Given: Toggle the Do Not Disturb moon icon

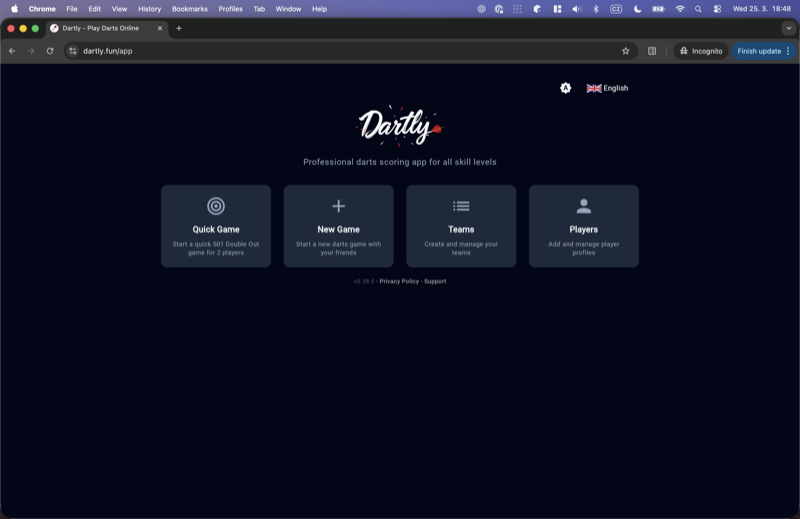Looking at the screenshot, I should [x=637, y=9].
